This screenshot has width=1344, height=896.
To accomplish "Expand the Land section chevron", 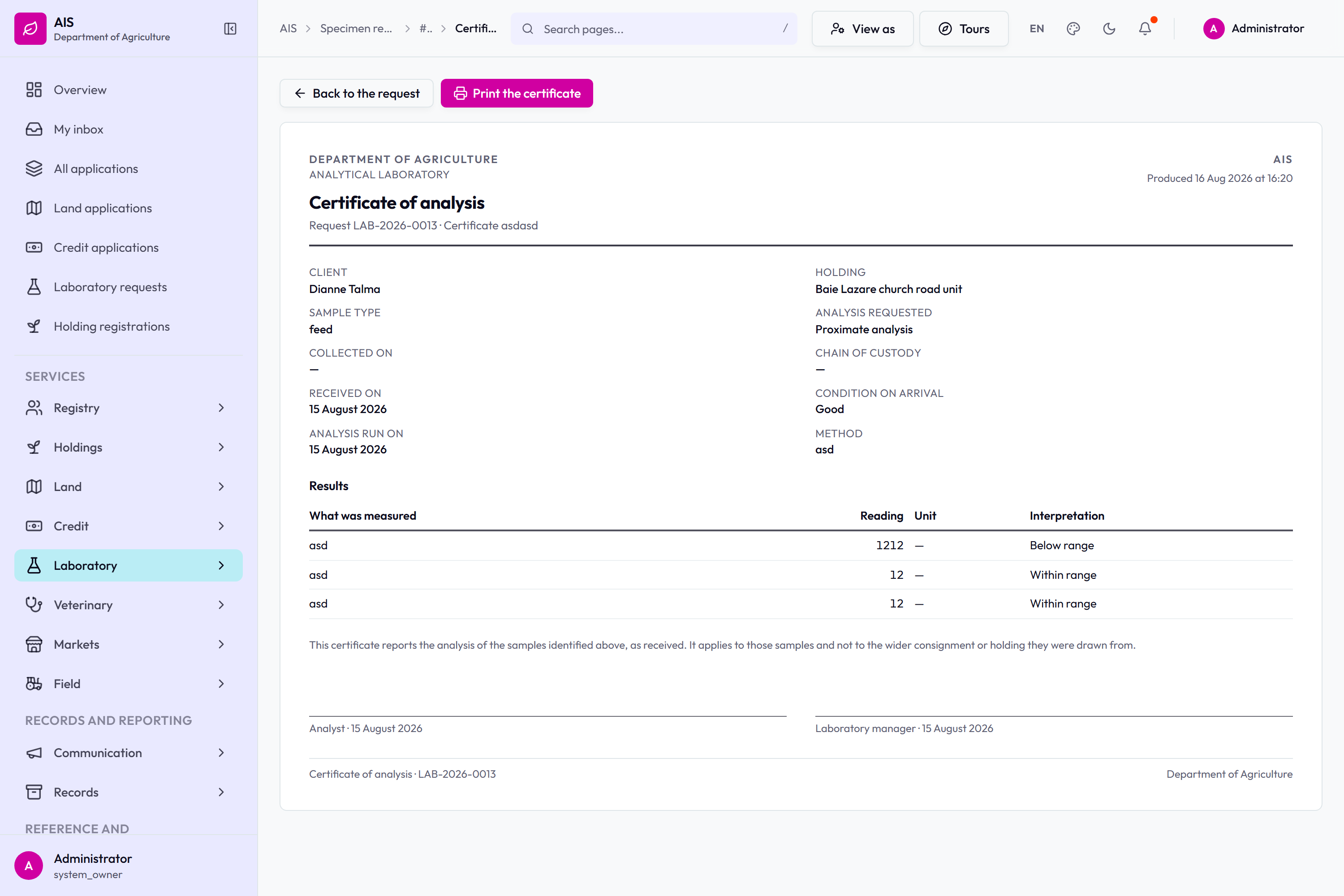I will coord(221,486).
